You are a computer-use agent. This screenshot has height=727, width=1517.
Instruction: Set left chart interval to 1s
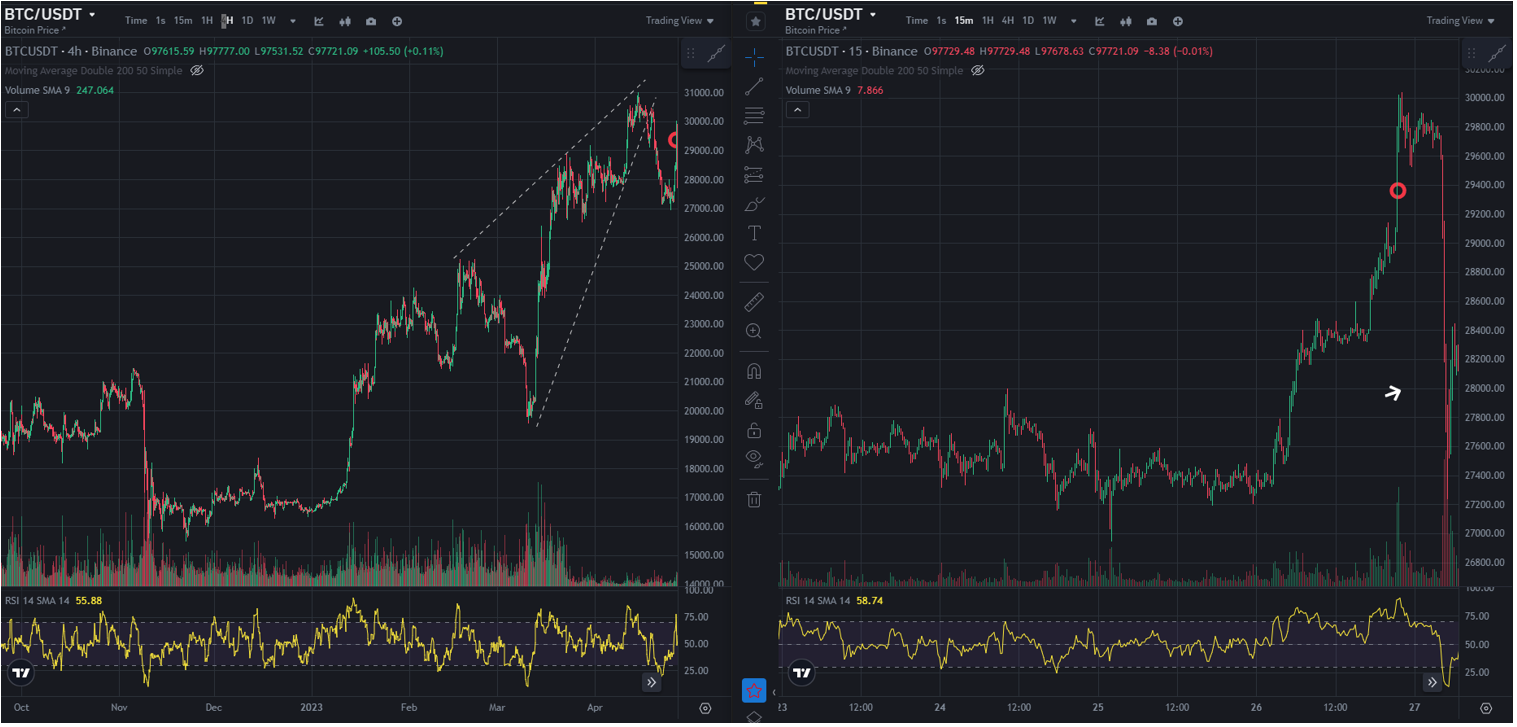[x=160, y=21]
